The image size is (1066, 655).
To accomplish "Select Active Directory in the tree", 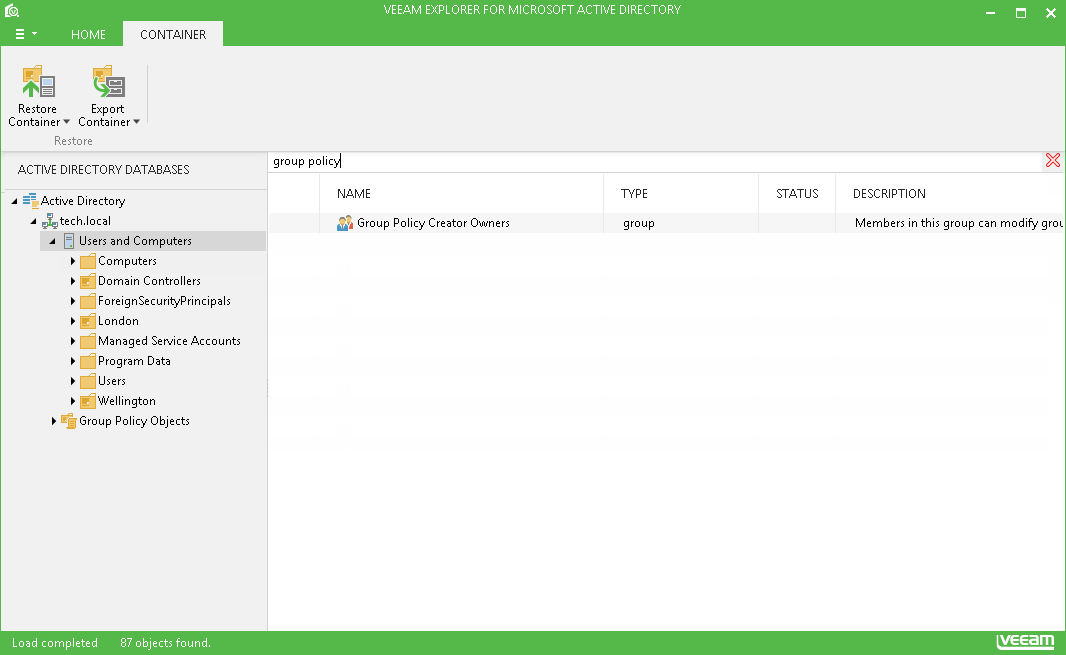I will [83, 201].
